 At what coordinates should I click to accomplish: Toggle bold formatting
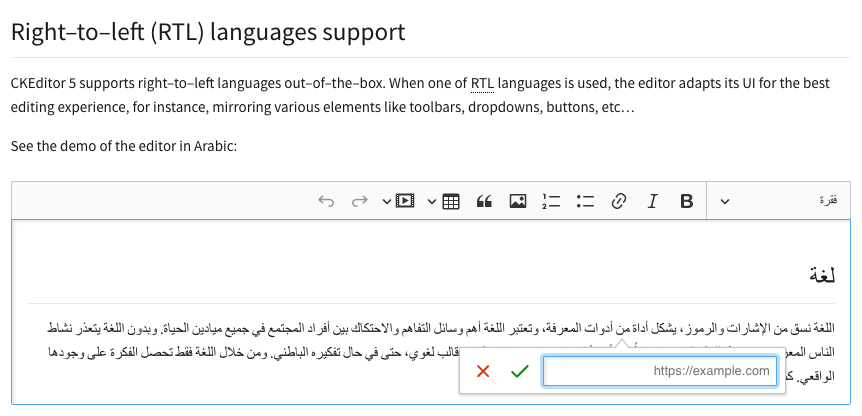pos(686,201)
